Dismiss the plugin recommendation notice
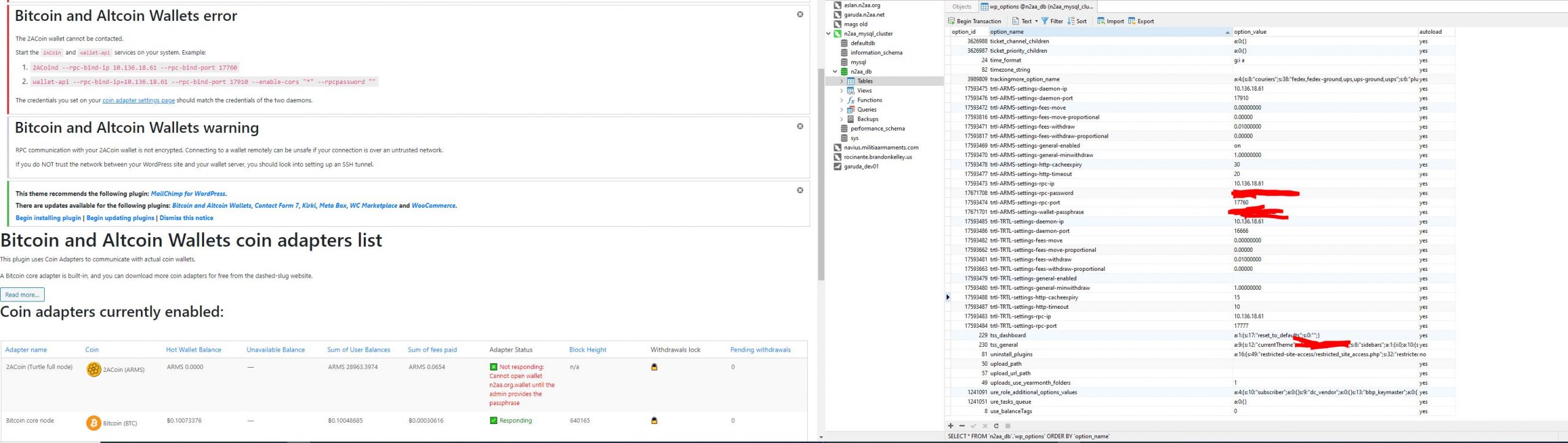The image size is (1568, 443). tap(800, 190)
